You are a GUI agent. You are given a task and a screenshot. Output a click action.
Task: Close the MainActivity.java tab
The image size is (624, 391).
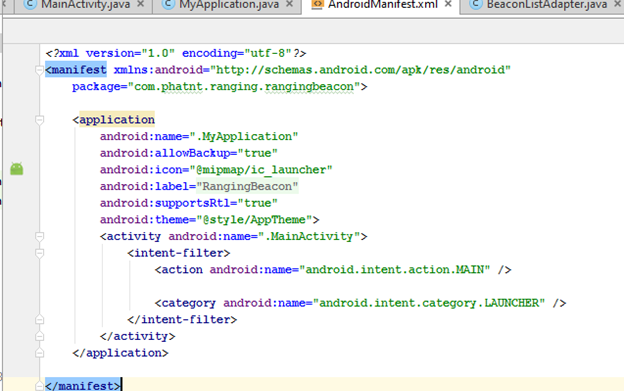tap(140, 4)
